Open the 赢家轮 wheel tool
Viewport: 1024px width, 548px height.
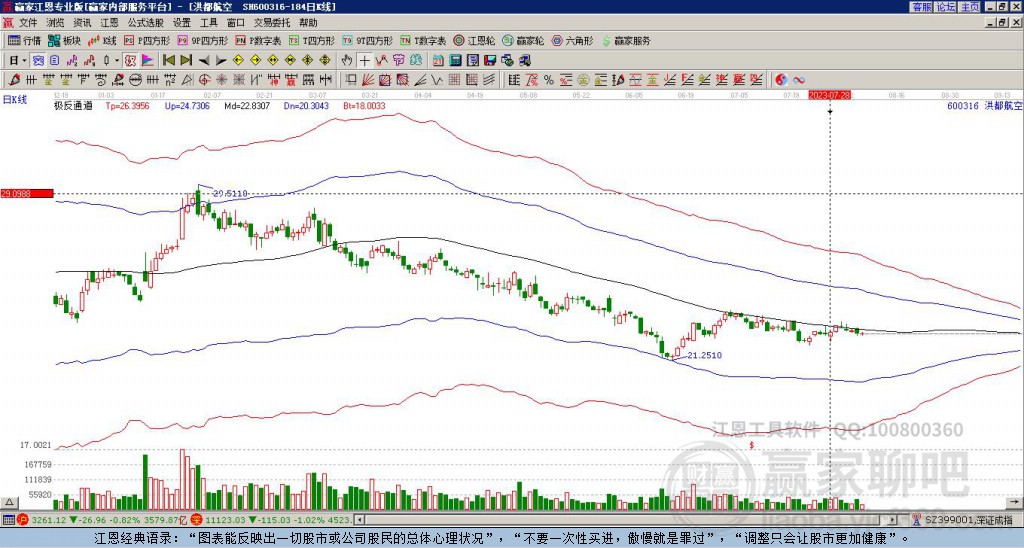[x=523, y=40]
